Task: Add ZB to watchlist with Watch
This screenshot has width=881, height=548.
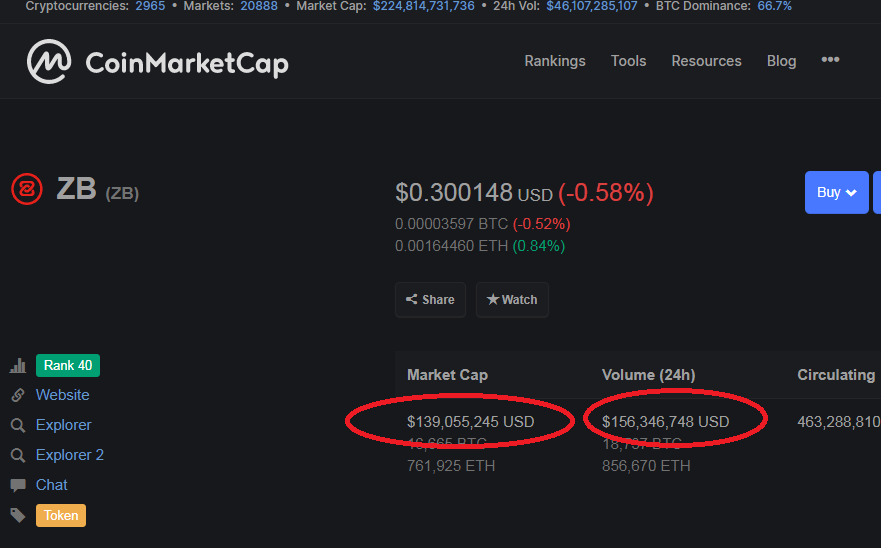Action: [x=512, y=300]
